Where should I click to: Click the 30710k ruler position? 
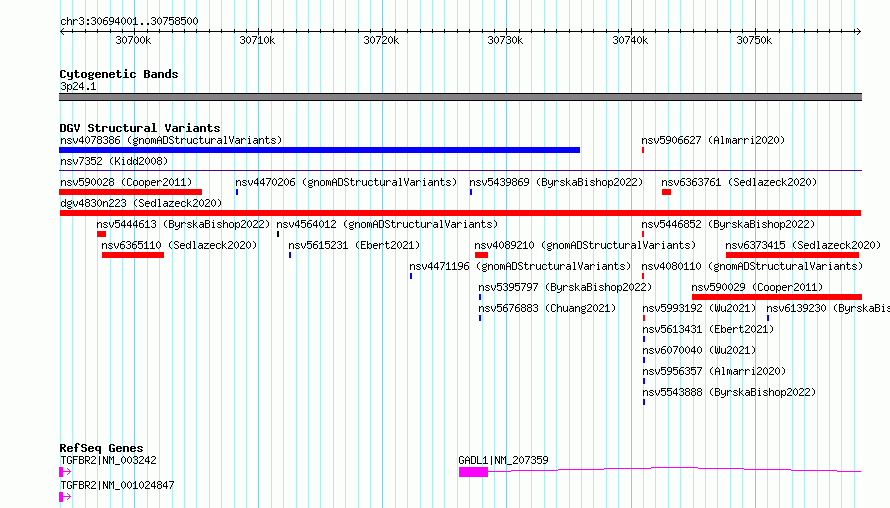point(257,40)
